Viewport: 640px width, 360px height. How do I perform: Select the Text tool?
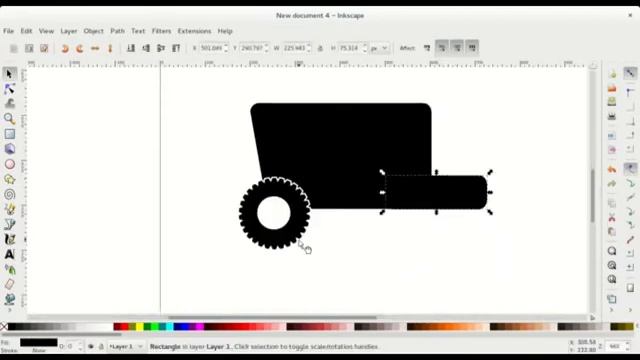9,254
